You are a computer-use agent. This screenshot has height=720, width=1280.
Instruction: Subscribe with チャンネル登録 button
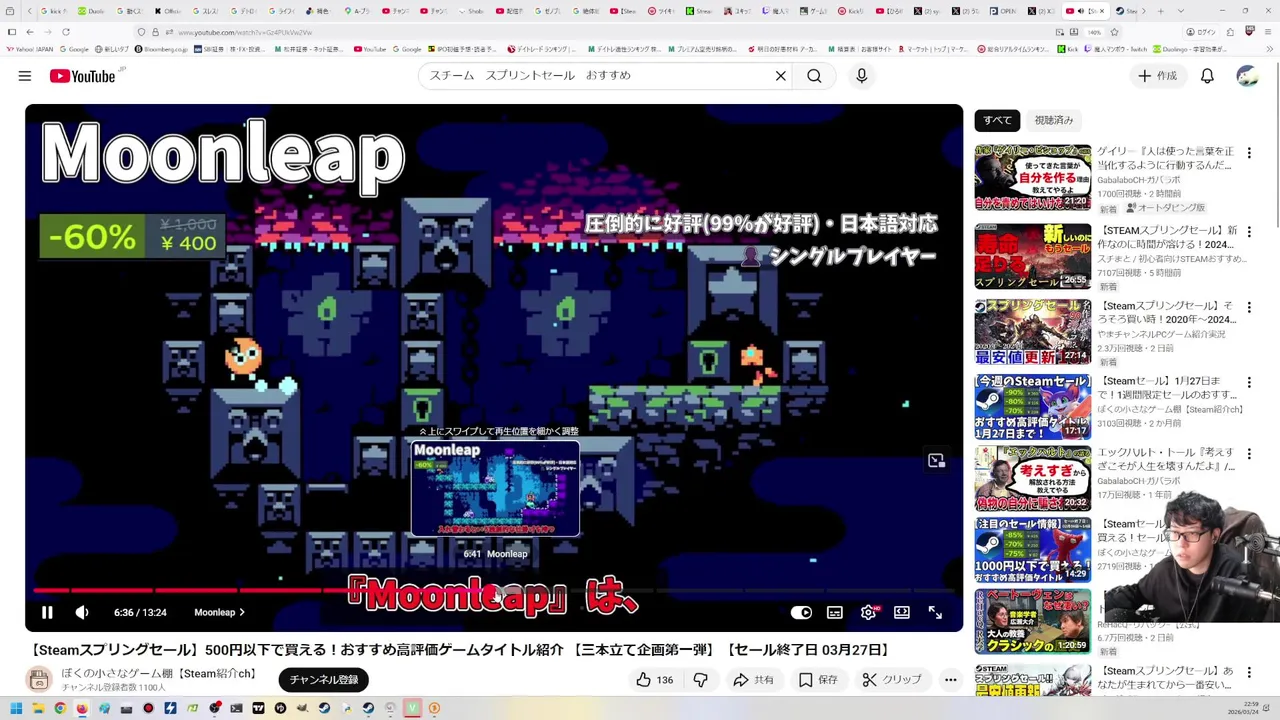click(324, 680)
